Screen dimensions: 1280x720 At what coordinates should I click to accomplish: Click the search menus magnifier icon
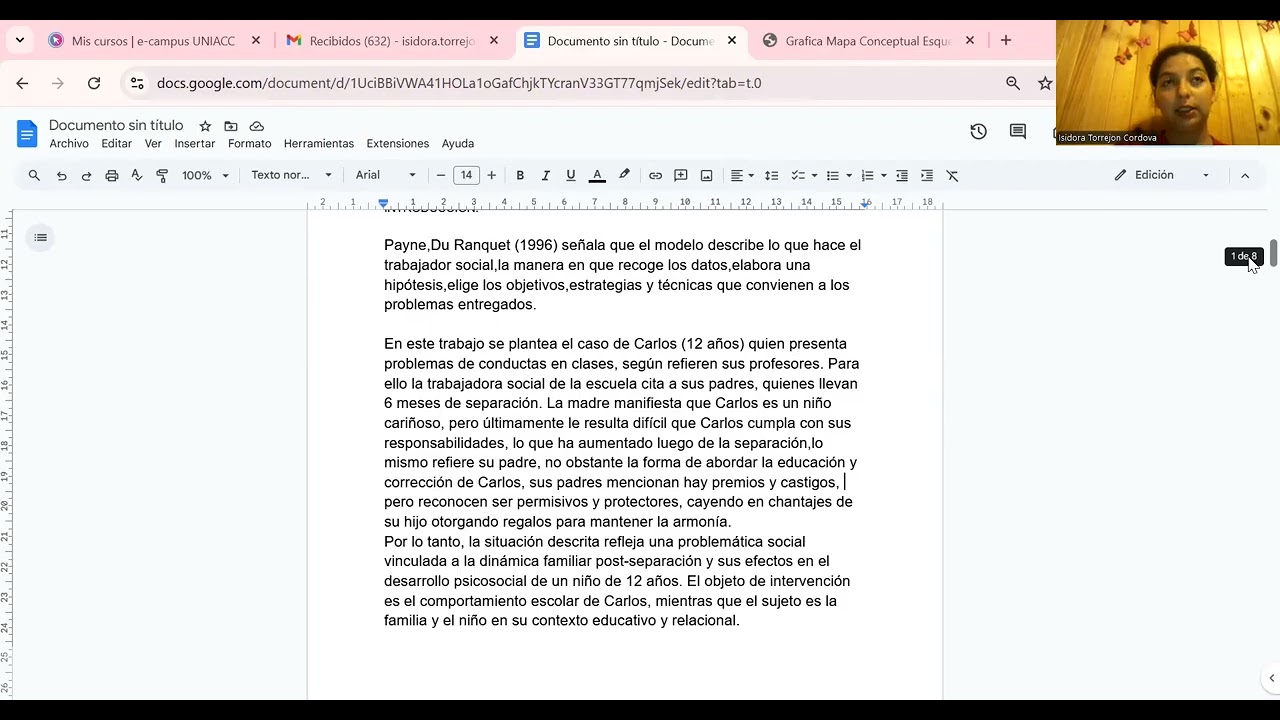pyautogui.click(x=34, y=175)
